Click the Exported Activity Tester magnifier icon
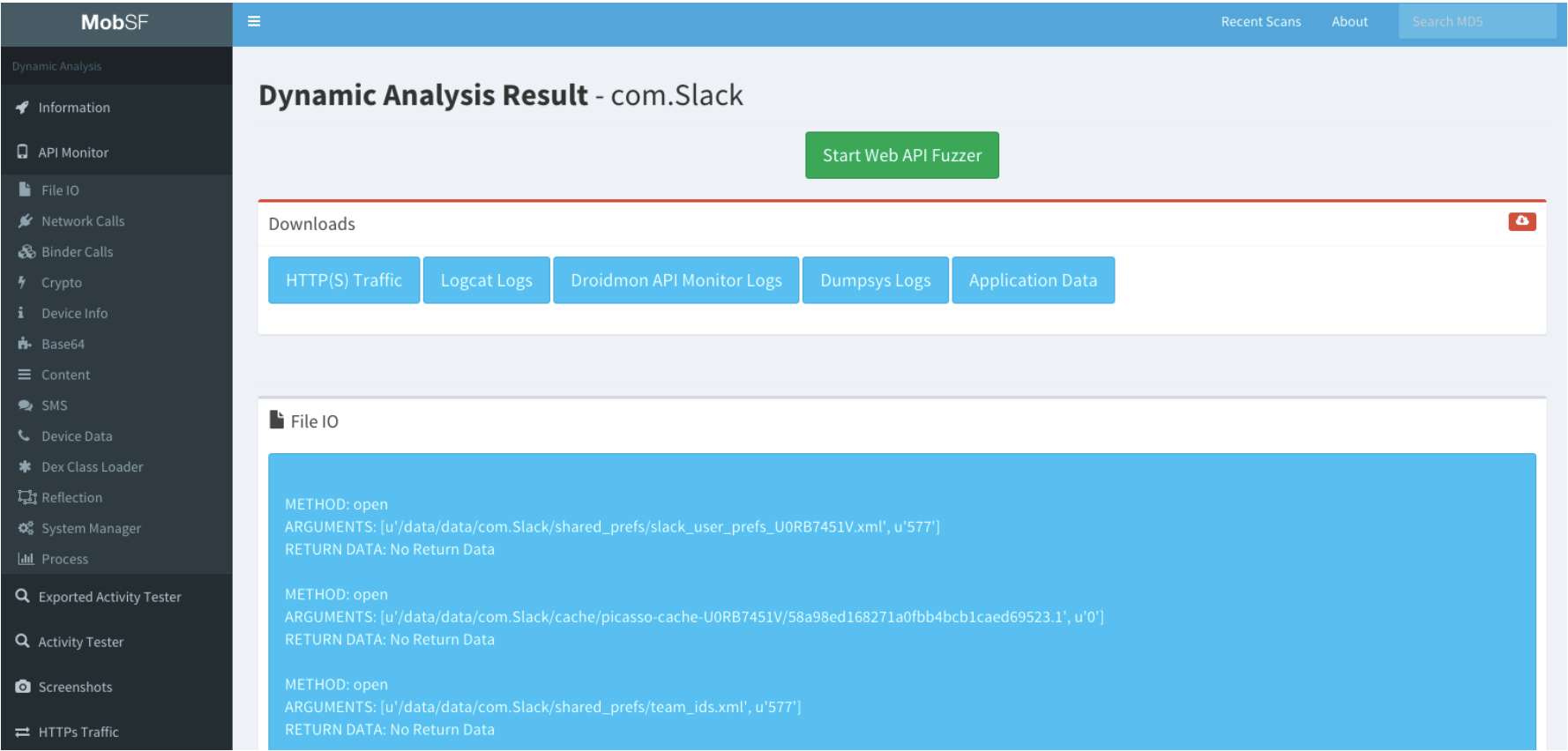Screen dimensions: 1568x751 (x=23, y=596)
